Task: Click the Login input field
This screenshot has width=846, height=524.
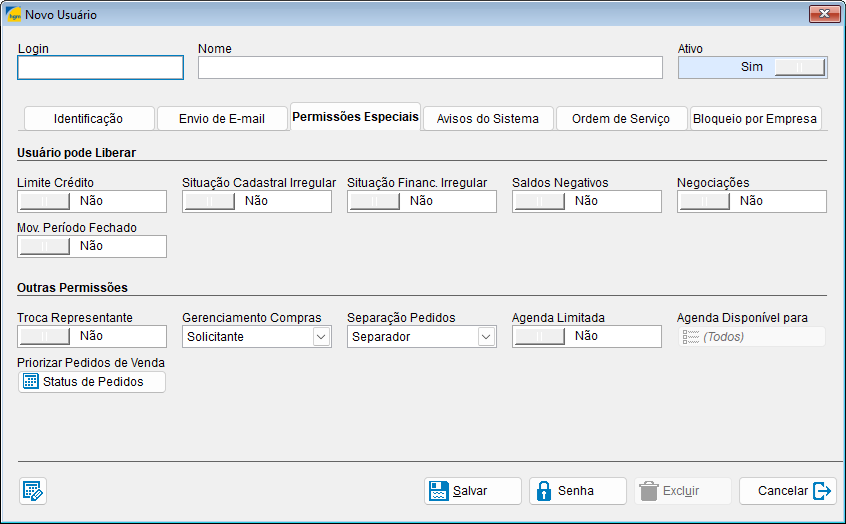Action: [x=101, y=67]
